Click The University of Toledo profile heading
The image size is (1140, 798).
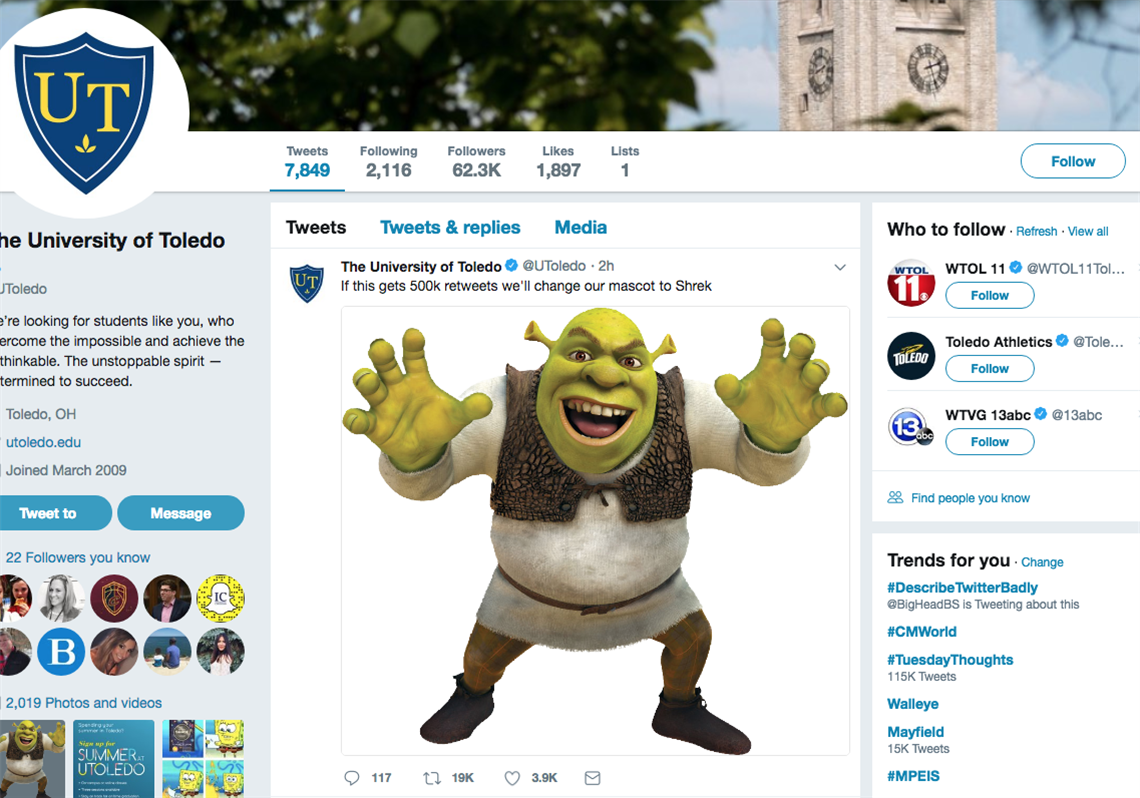112,241
